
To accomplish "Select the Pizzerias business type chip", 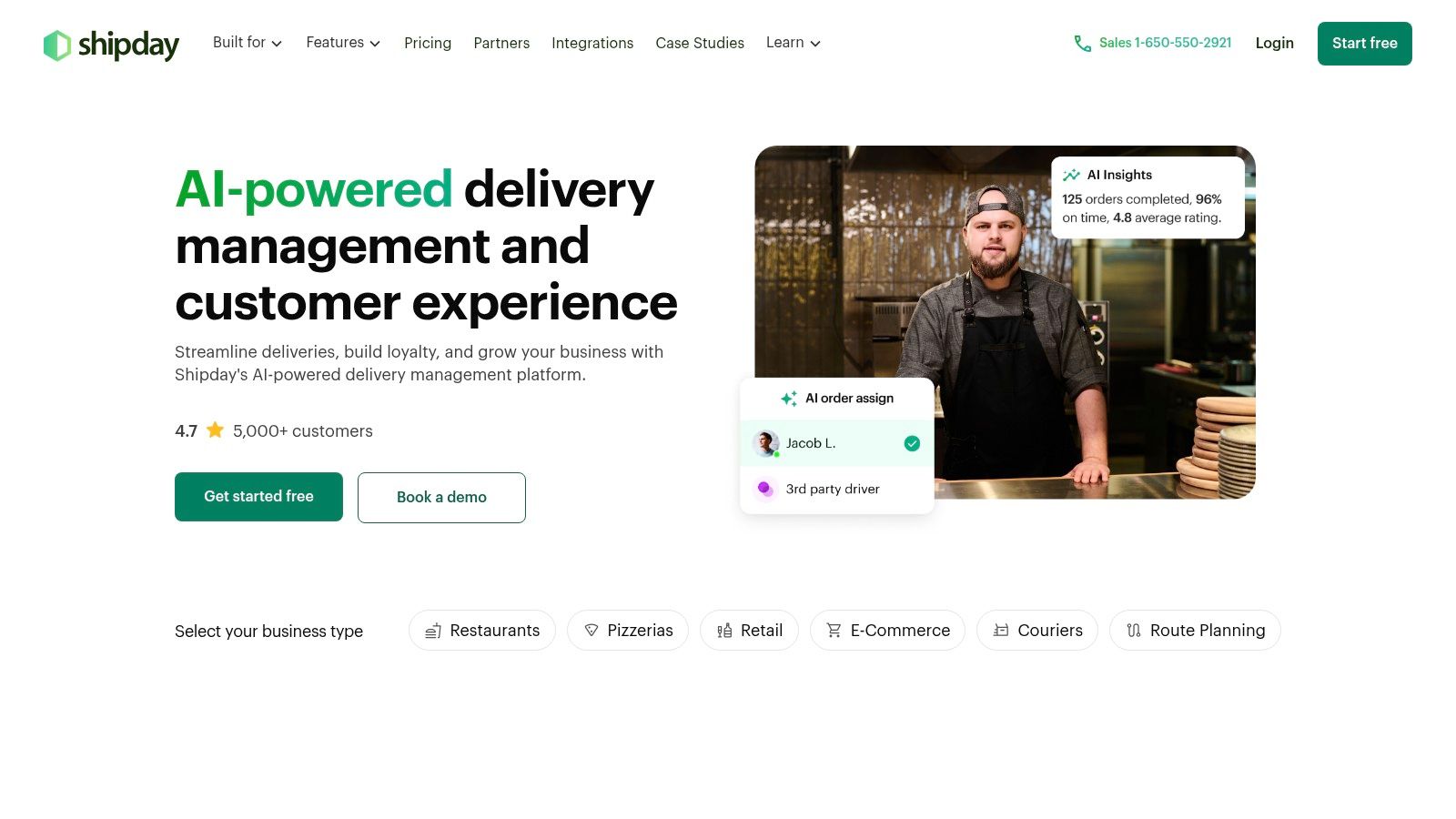I will (628, 630).
